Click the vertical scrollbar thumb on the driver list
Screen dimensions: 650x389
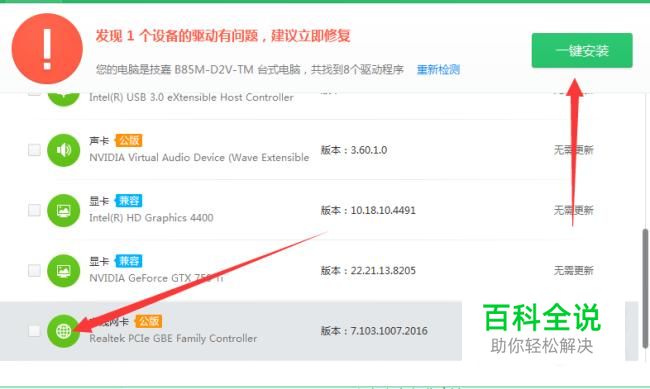click(x=645, y=288)
